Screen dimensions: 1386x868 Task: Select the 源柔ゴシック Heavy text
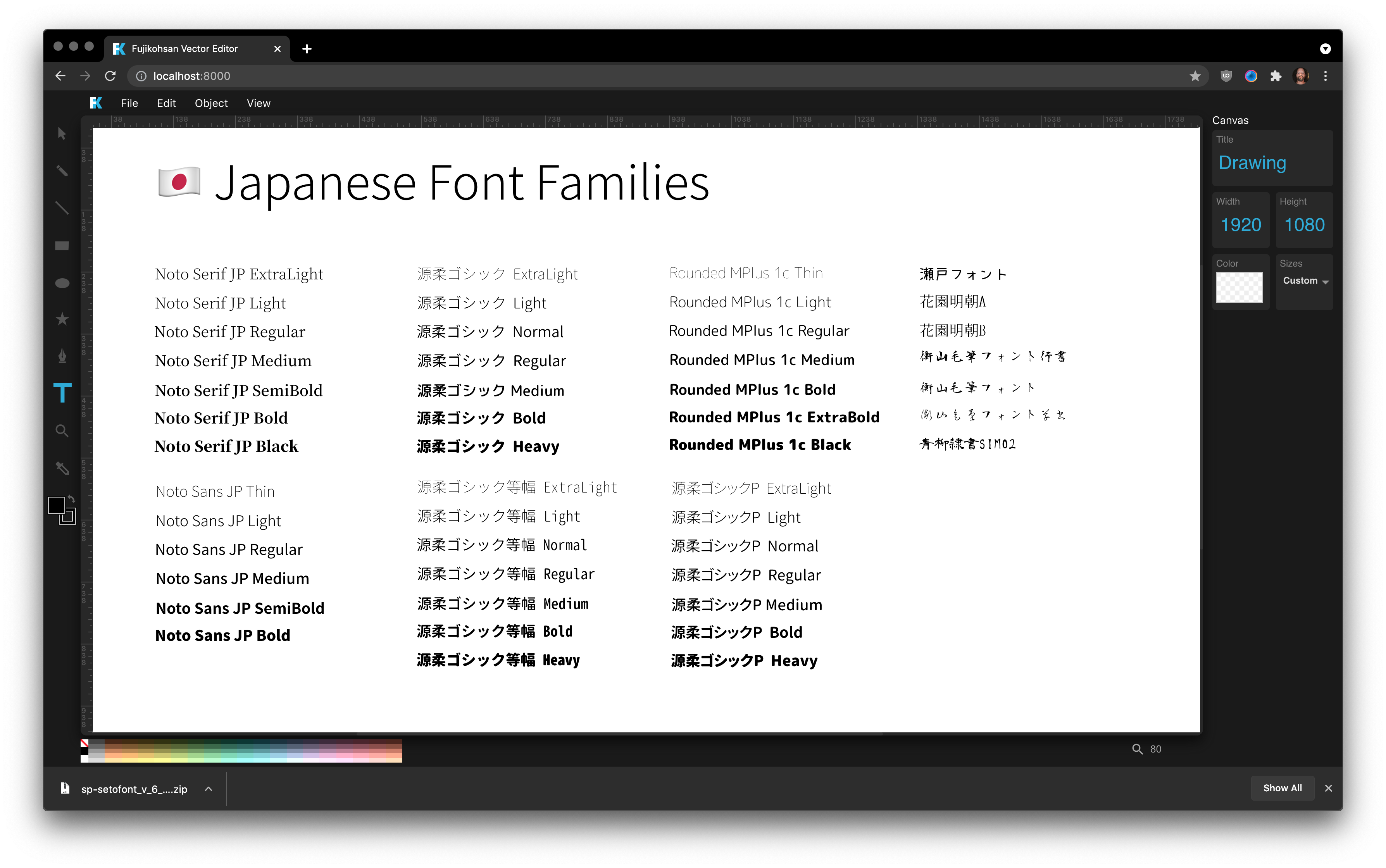coord(488,446)
